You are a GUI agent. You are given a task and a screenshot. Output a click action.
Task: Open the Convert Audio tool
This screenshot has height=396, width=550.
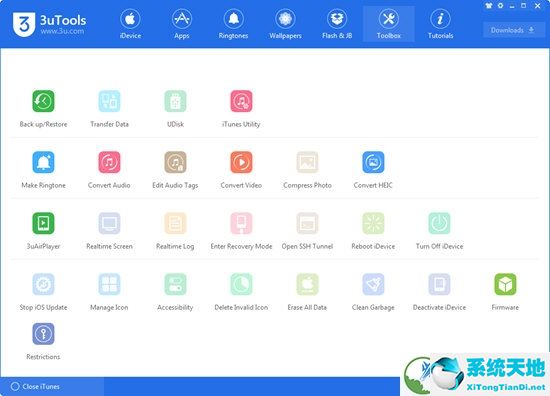coord(109,162)
